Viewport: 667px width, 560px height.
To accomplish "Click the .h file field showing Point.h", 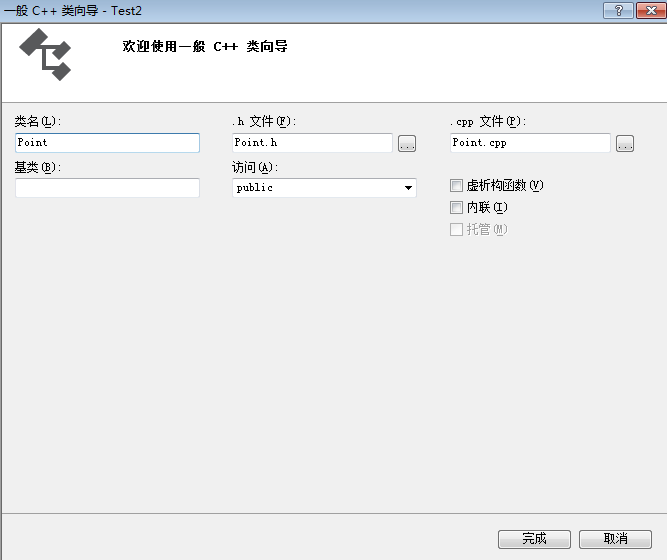I will [312, 143].
